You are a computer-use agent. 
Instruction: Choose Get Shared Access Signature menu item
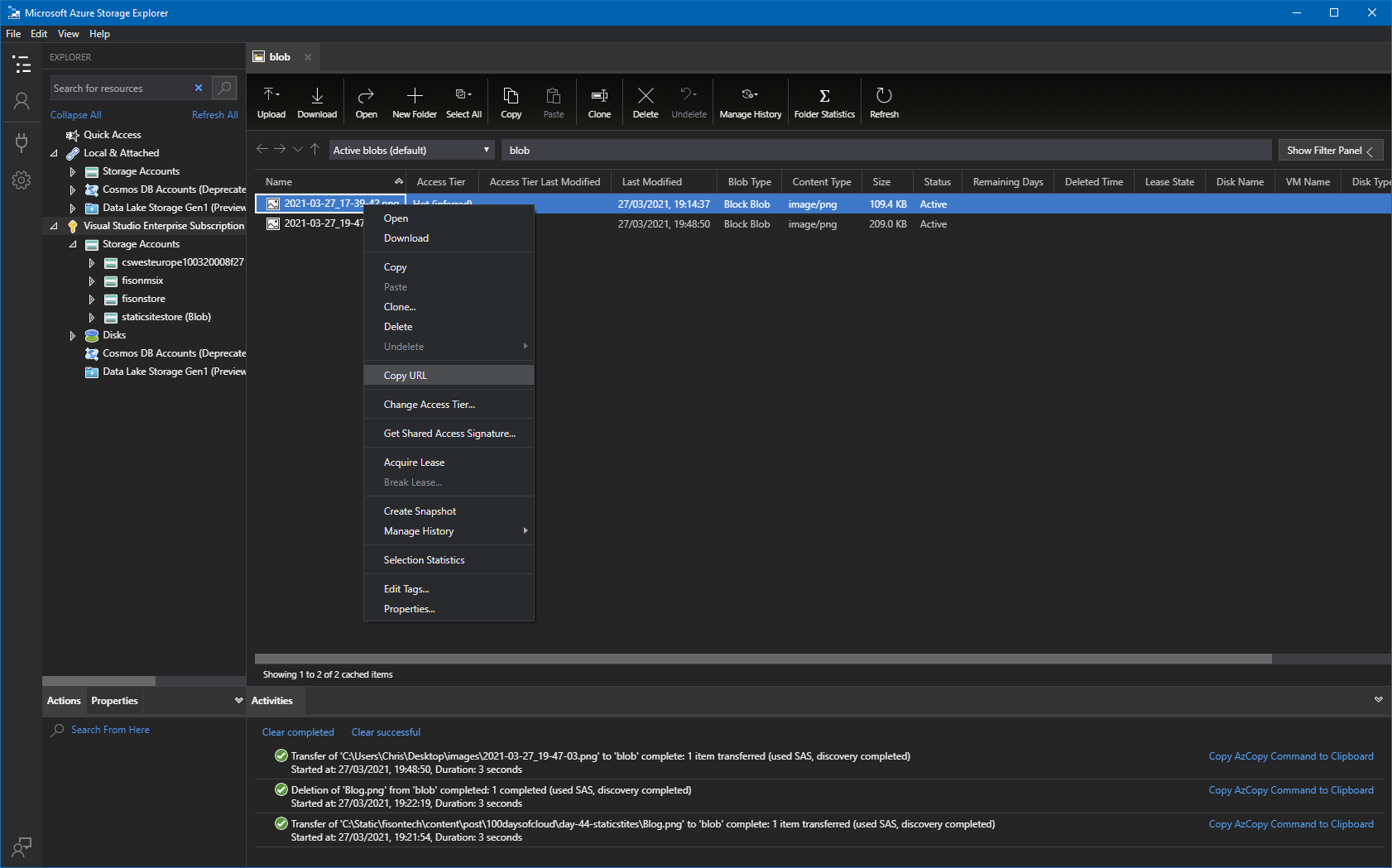point(449,434)
